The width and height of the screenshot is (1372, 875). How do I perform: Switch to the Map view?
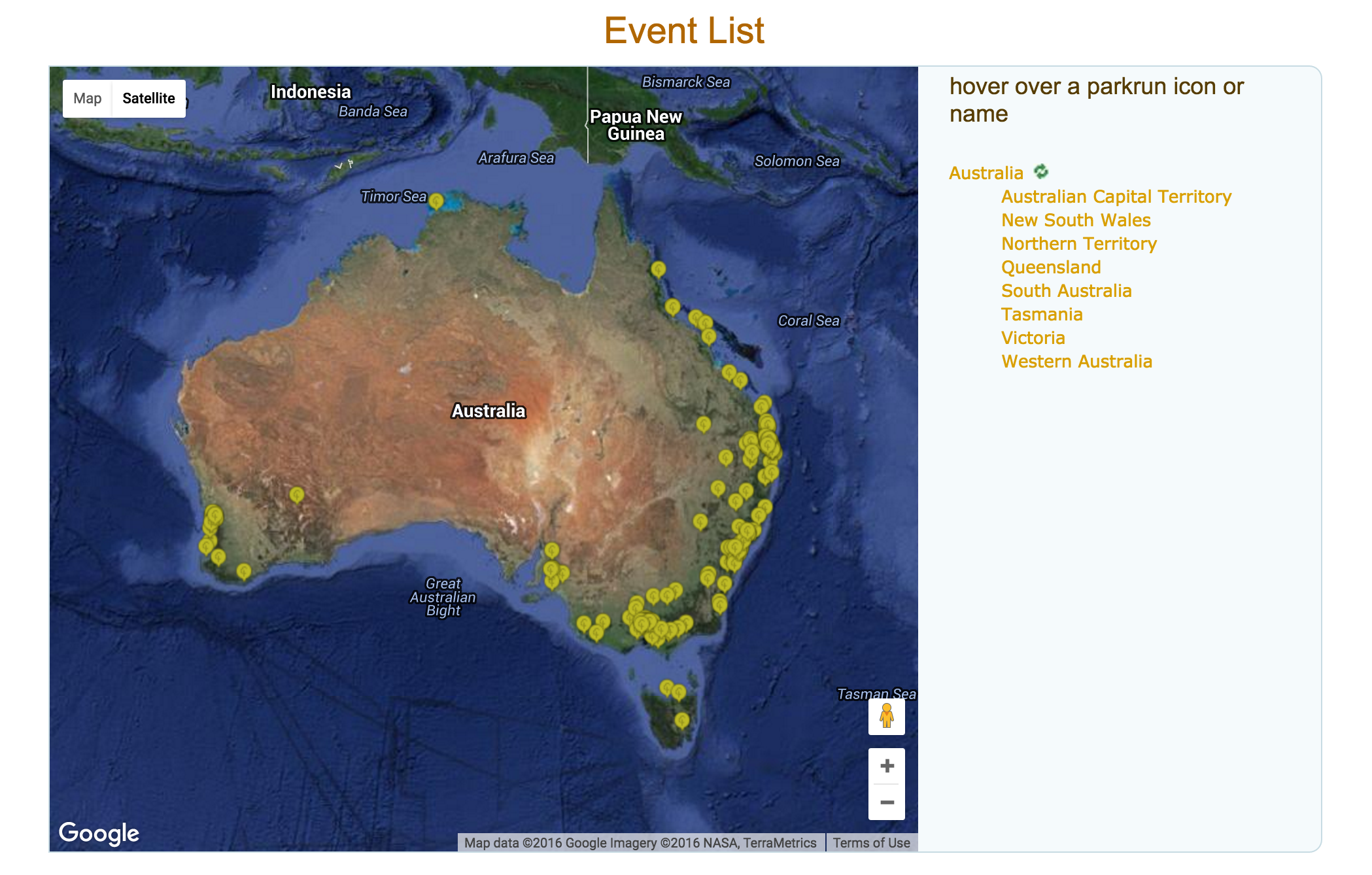pos(88,99)
